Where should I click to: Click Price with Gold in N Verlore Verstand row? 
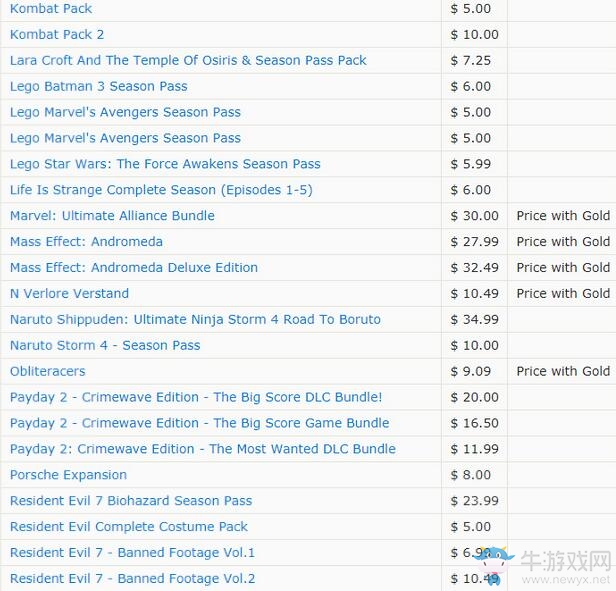[563, 294]
